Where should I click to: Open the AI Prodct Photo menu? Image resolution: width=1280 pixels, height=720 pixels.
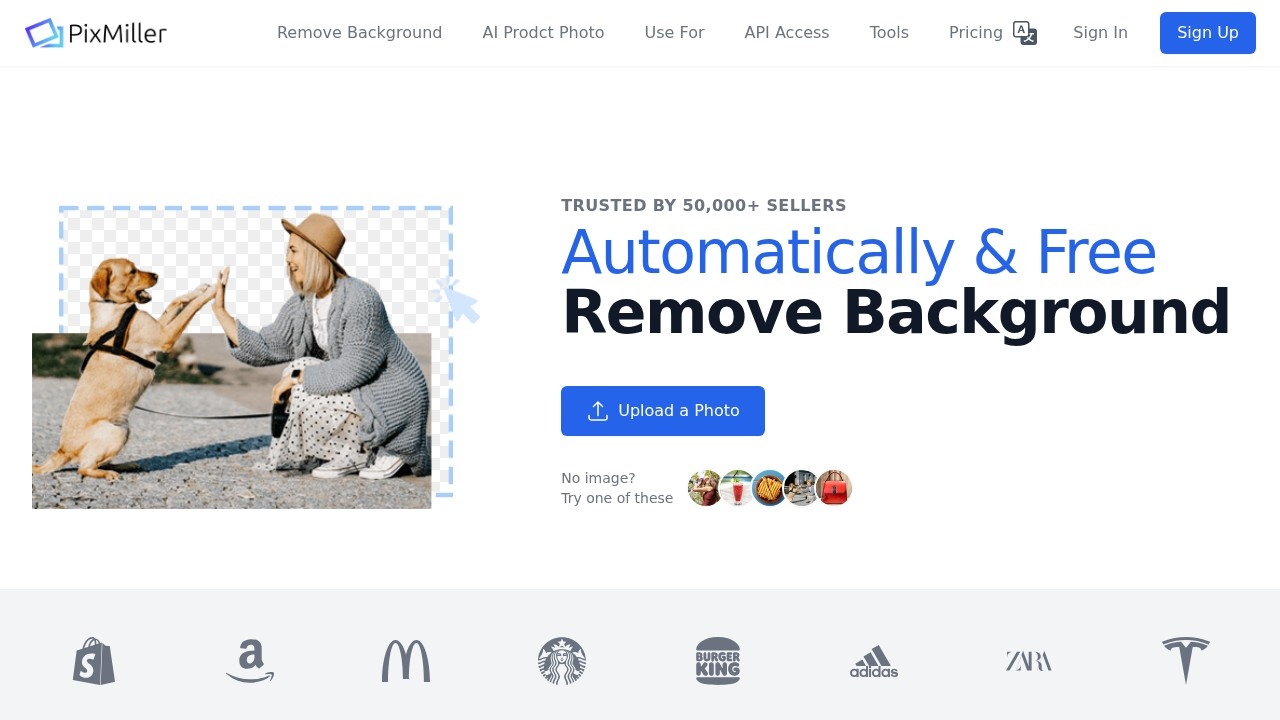point(543,33)
